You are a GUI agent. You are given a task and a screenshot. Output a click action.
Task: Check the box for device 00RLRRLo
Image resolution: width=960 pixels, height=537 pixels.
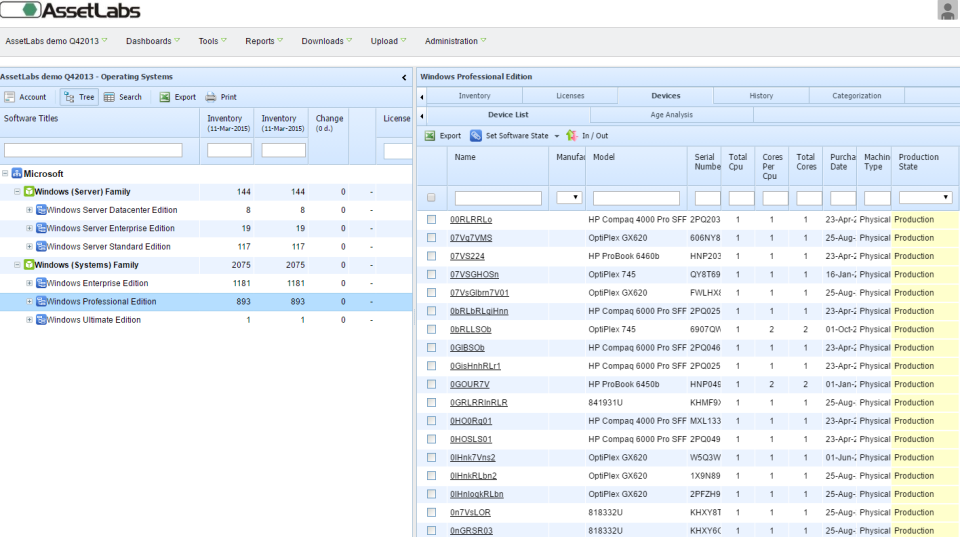point(432,219)
